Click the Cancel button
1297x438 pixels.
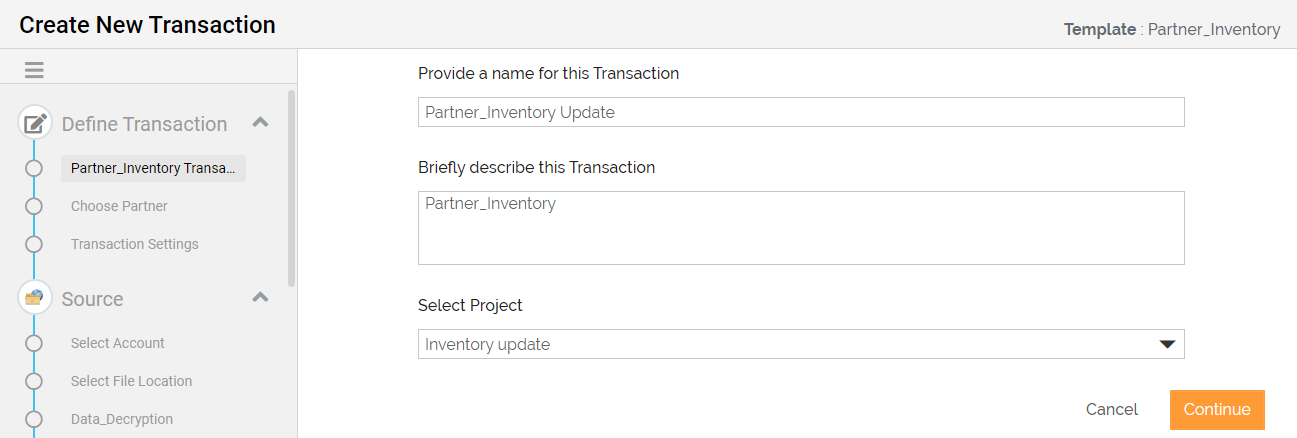coord(1111,409)
